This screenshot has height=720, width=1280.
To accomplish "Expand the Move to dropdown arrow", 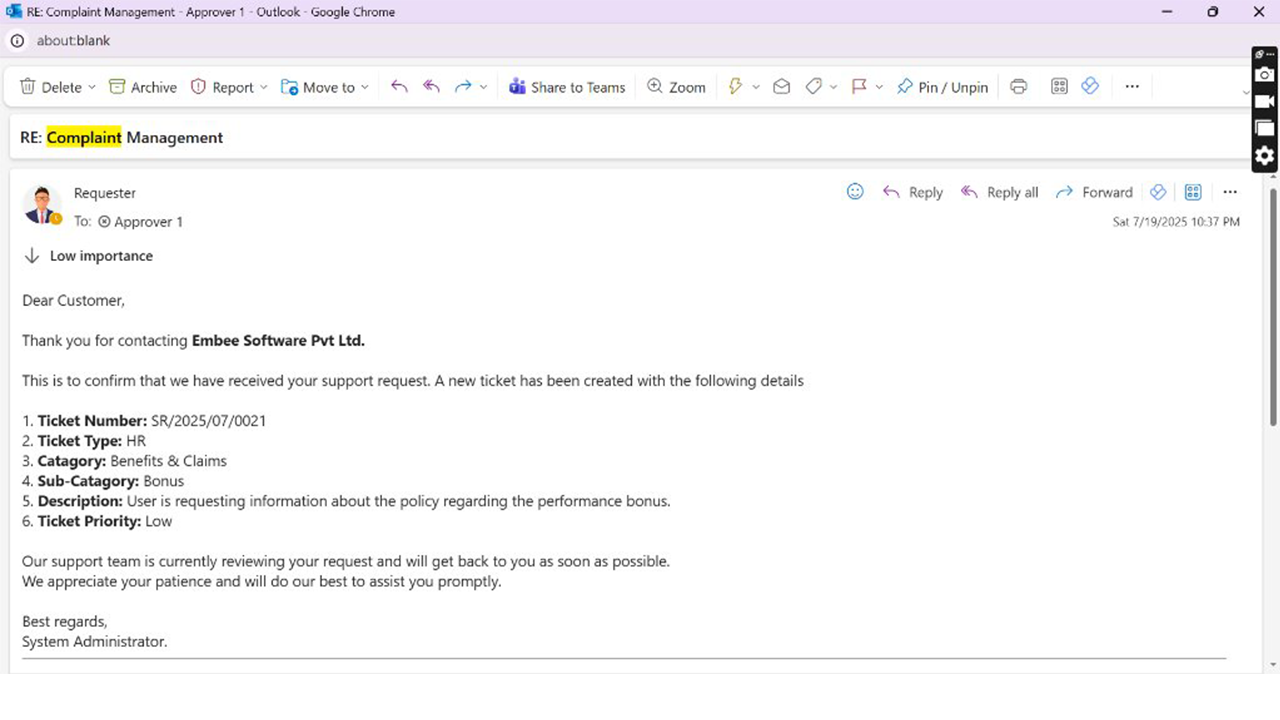I will point(365,87).
